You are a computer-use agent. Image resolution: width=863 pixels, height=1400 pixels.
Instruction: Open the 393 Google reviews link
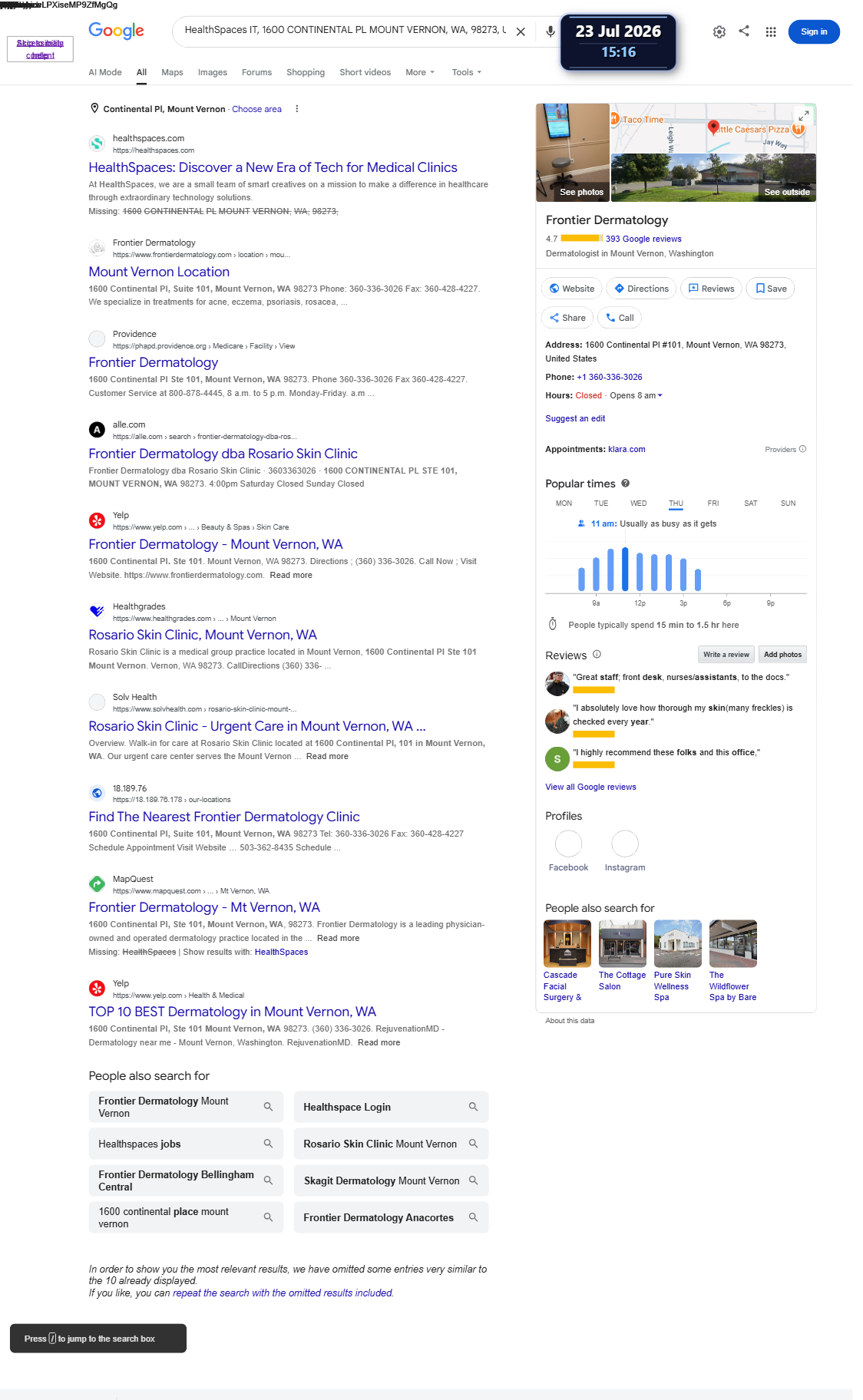[643, 239]
